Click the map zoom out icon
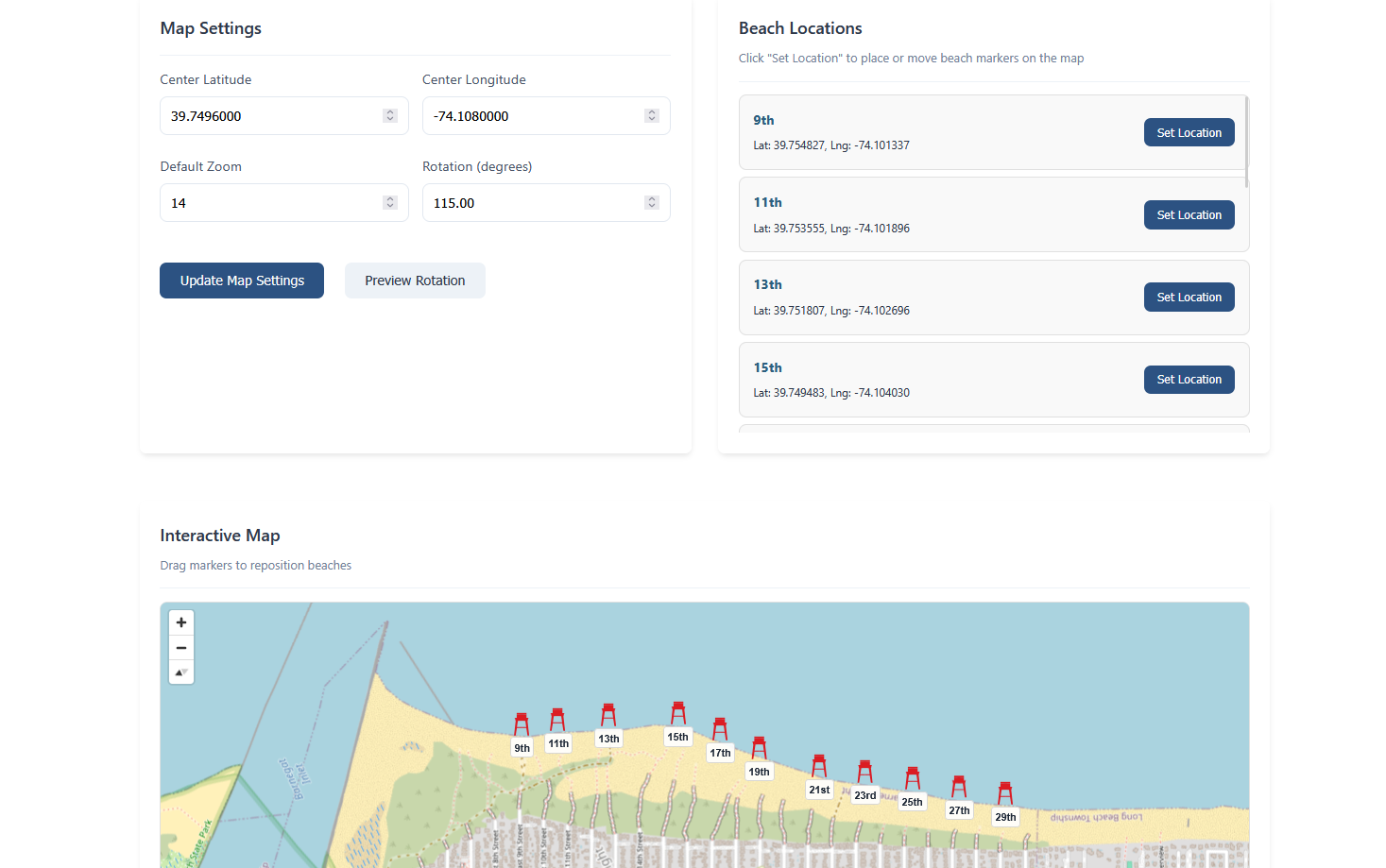1386x868 pixels. [x=180, y=647]
